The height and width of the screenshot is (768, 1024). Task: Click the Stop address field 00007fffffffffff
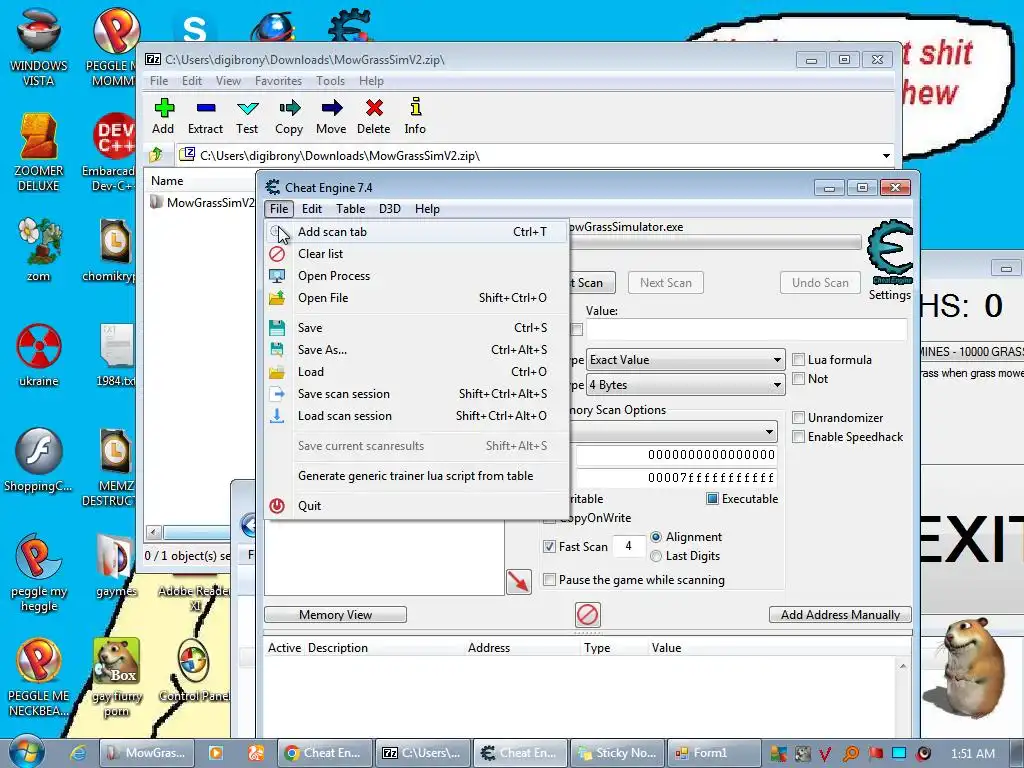coord(675,477)
